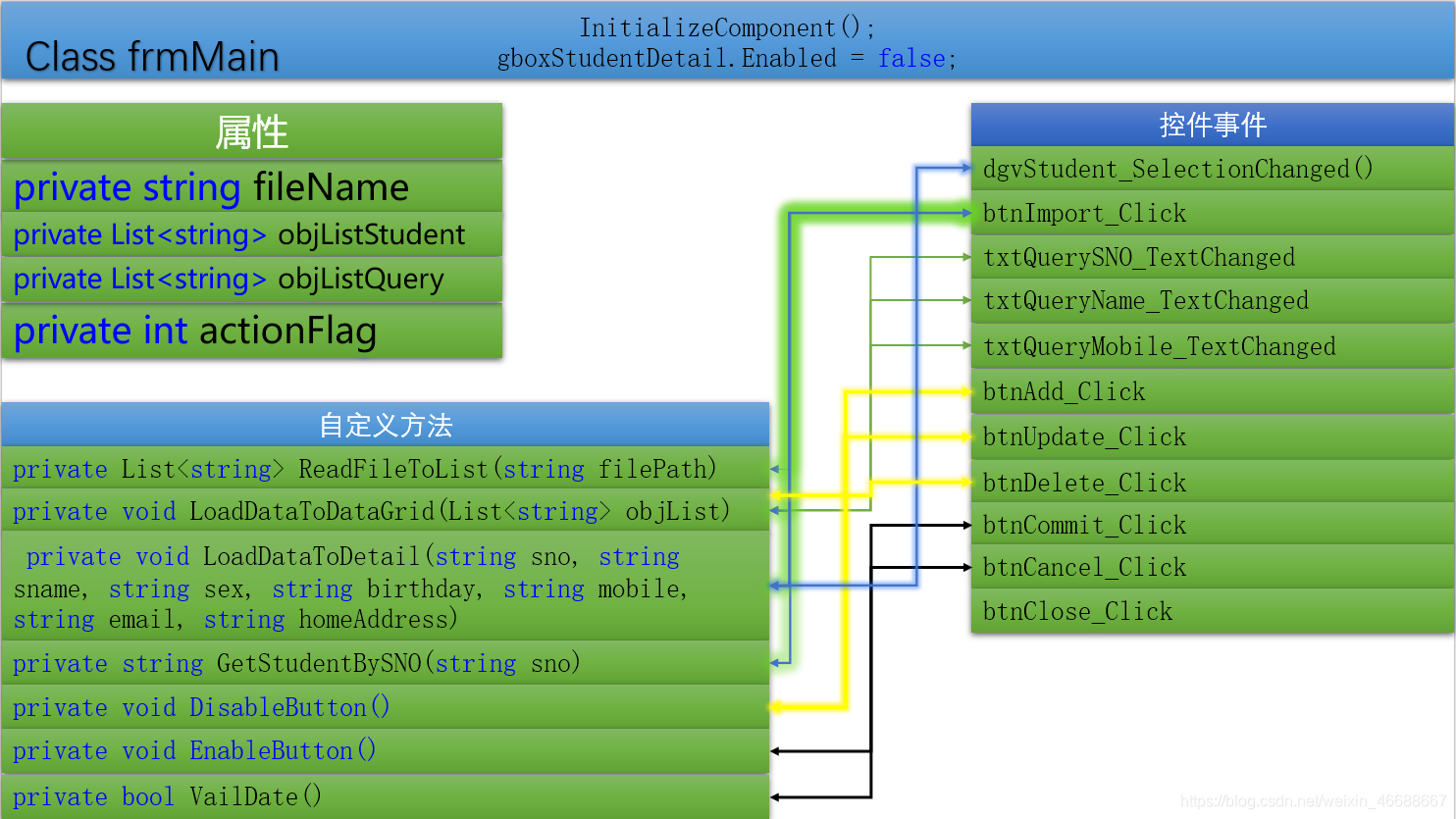Select the LoadDataToDataGrid method row
The height and width of the screenshot is (819, 1456).
click(386, 511)
